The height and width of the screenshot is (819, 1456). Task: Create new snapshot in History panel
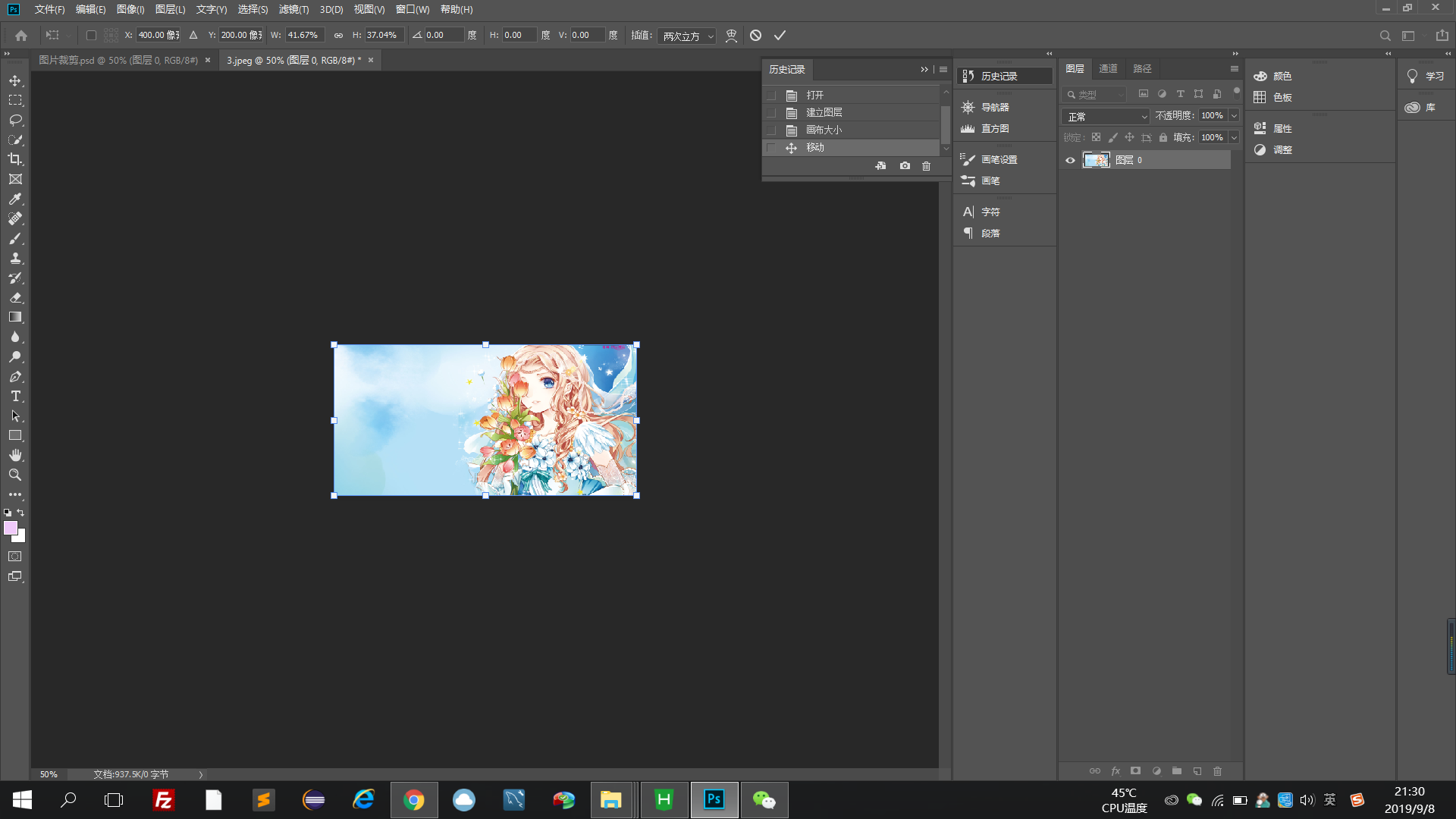click(905, 165)
